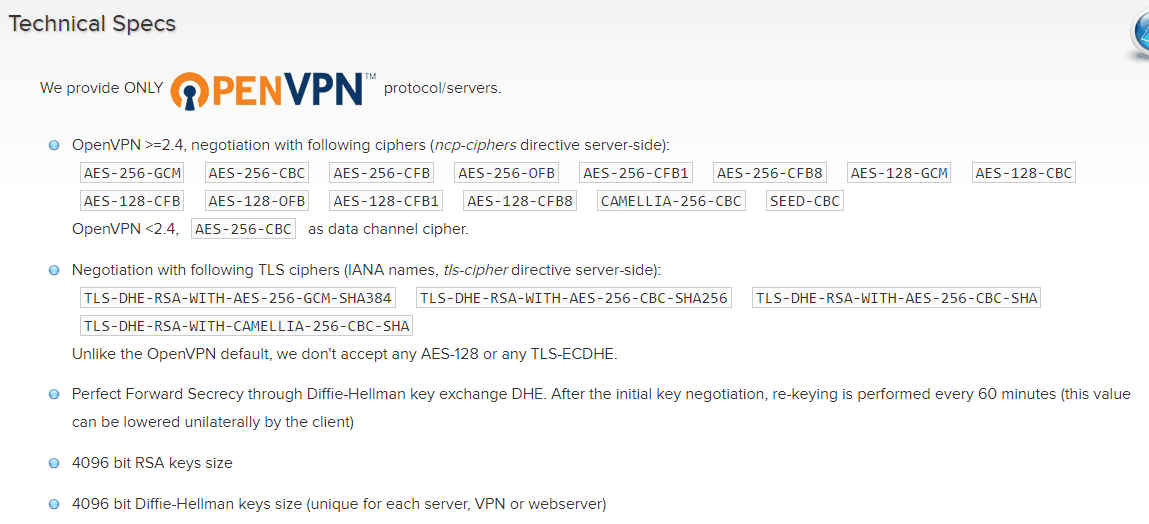Click the SEED-CBC cipher tag
The width and height of the screenshot is (1149, 524).
(x=805, y=201)
